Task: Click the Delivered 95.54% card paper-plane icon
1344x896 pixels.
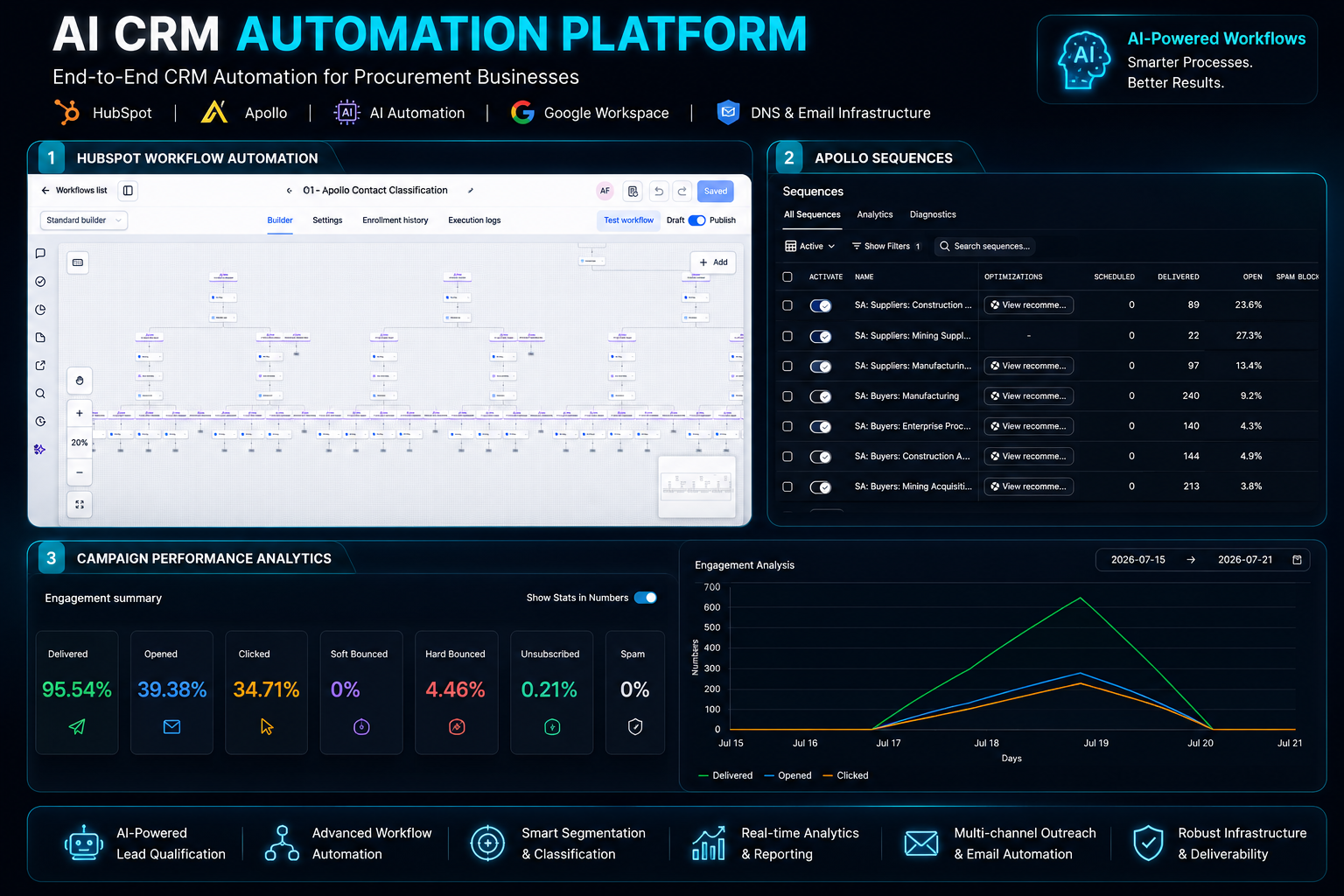Action: pos(77,726)
